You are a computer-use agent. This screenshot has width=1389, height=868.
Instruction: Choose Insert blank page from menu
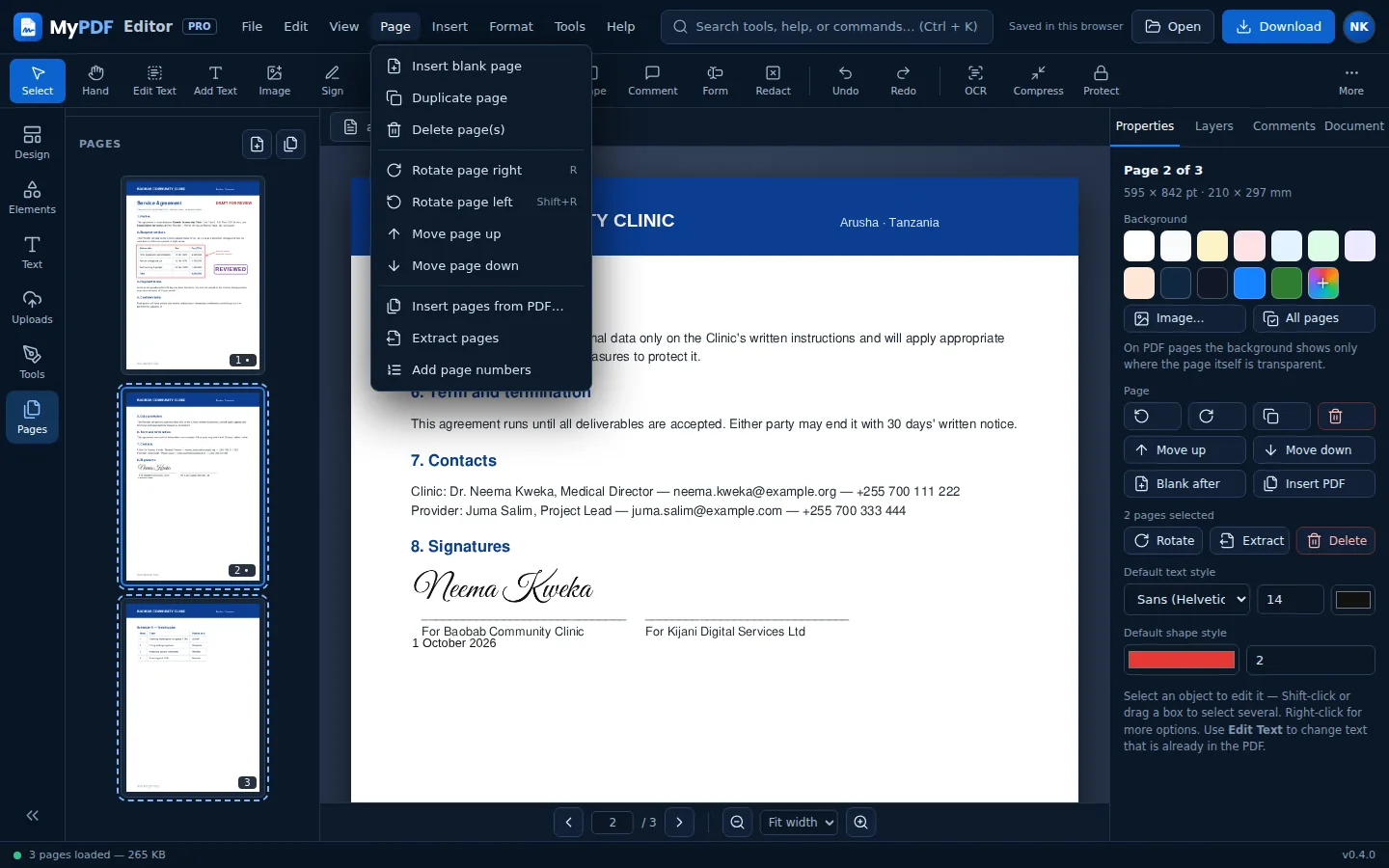coord(481,67)
